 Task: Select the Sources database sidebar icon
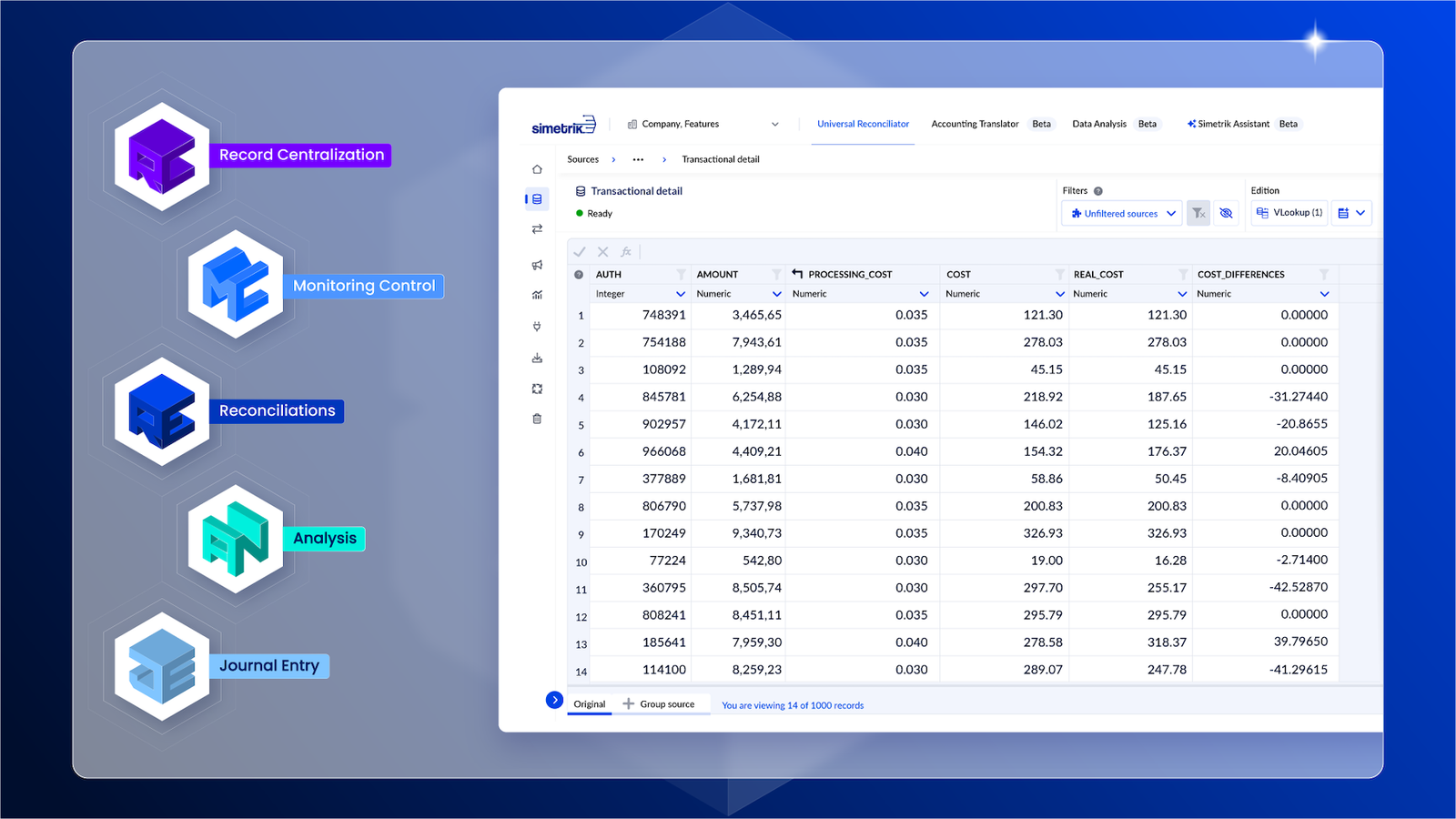537,199
